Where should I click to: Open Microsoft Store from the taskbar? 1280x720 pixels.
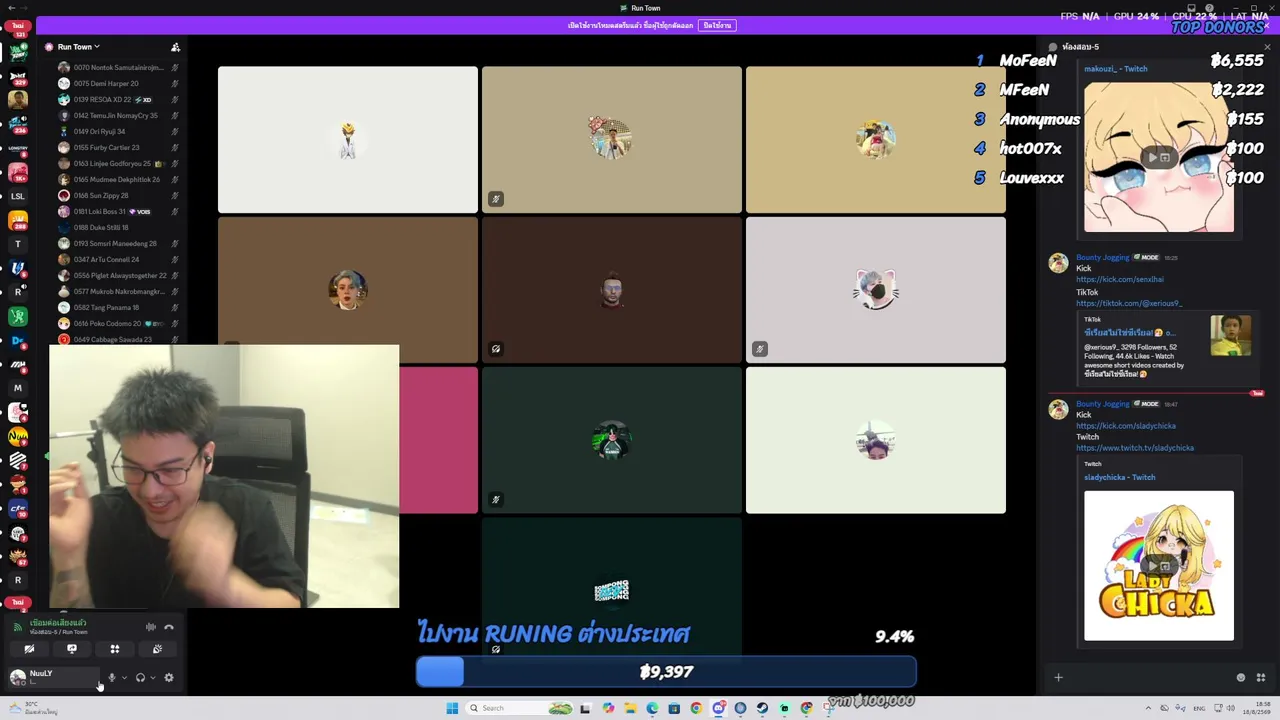[674, 708]
